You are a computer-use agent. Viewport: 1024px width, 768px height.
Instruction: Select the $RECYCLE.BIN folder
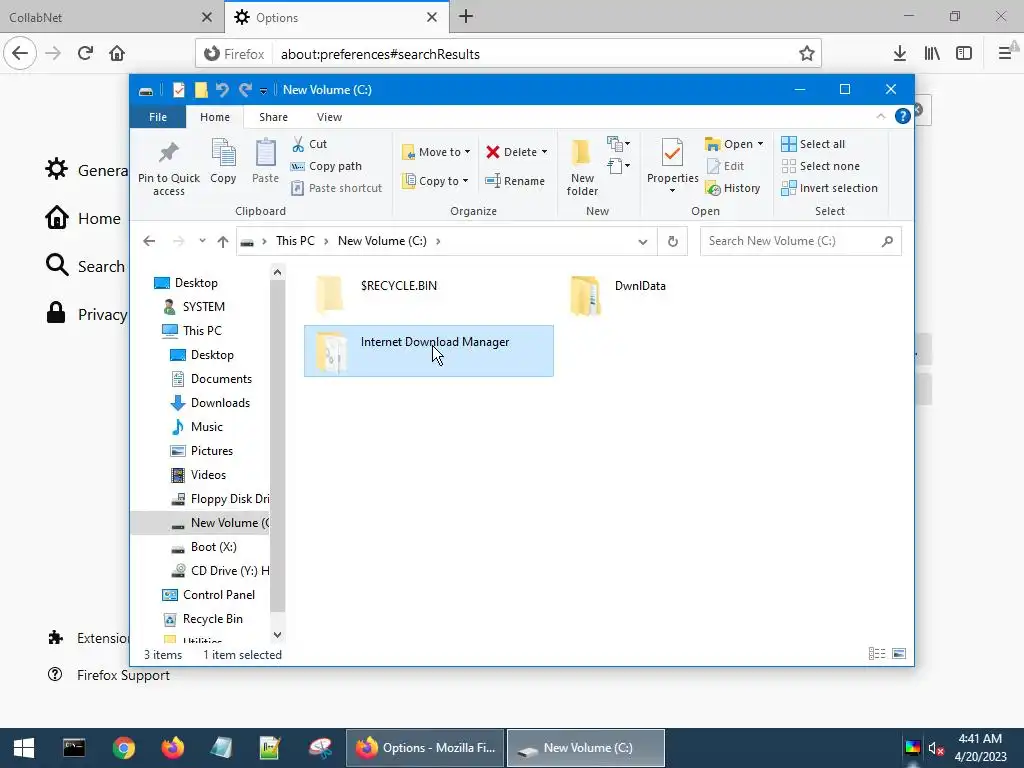click(x=428, y=295)
